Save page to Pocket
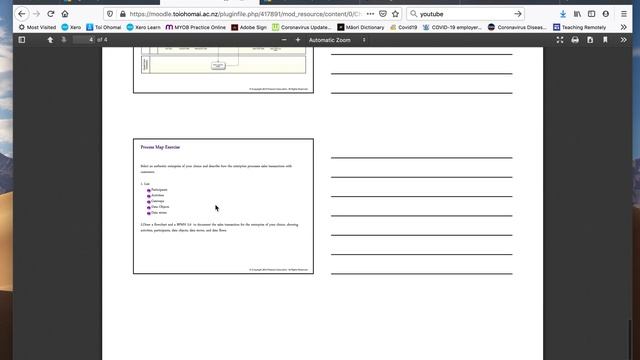Screen dimensions: 640x360 click(x=383, y=14)
